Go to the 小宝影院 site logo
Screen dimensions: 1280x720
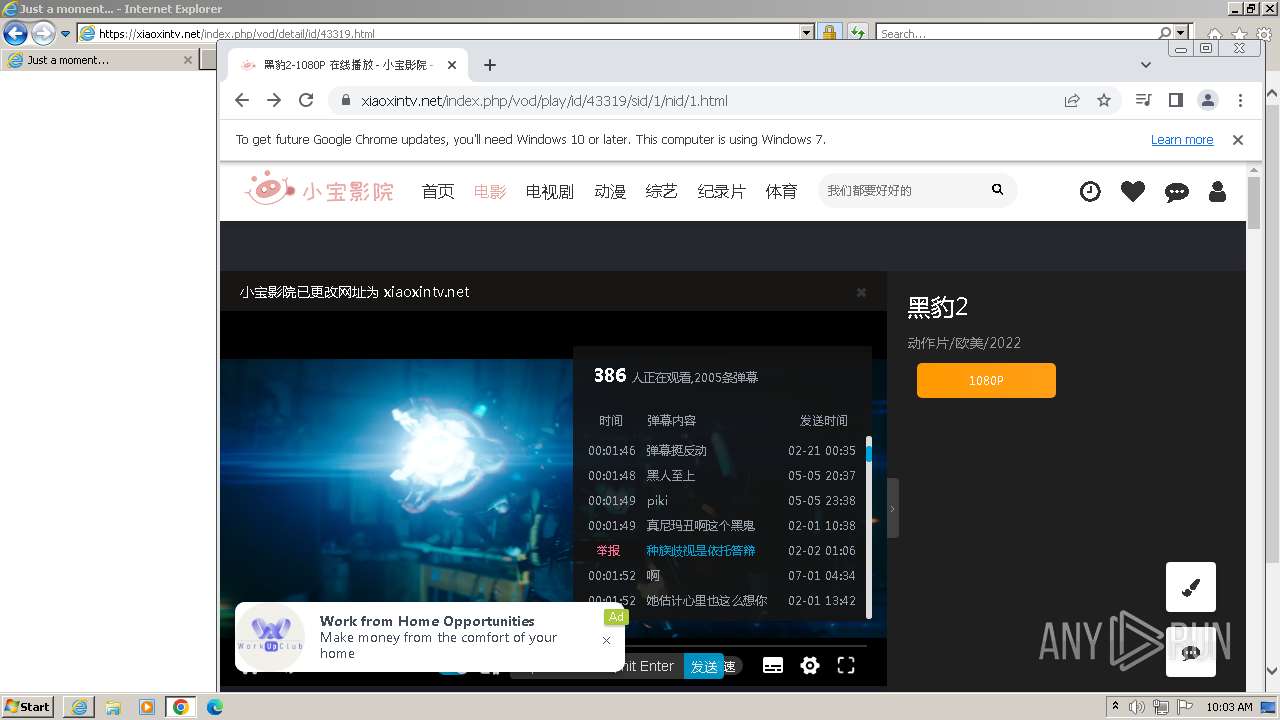pyautogui.click(x=320, y=189)
